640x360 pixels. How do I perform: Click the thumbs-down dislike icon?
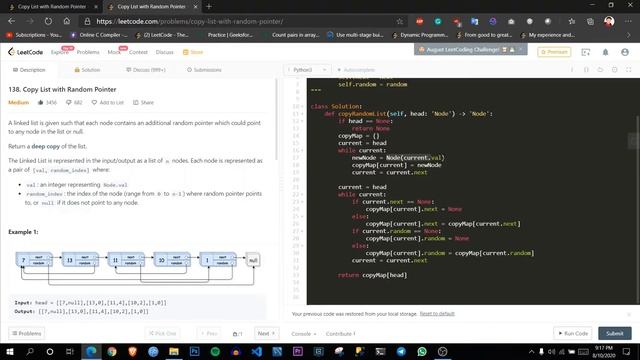click(x=69, y=102)
